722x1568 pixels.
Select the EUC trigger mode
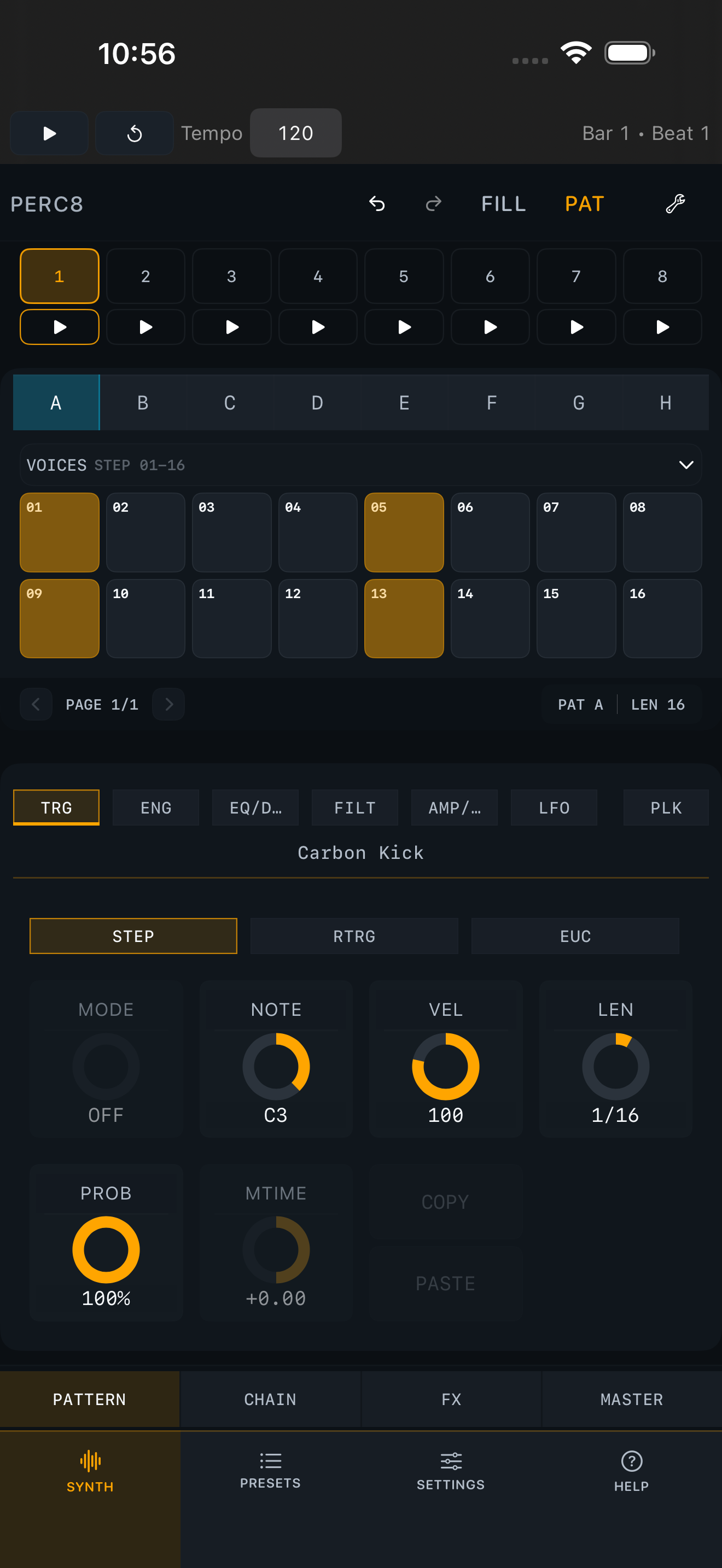point(575,936)
